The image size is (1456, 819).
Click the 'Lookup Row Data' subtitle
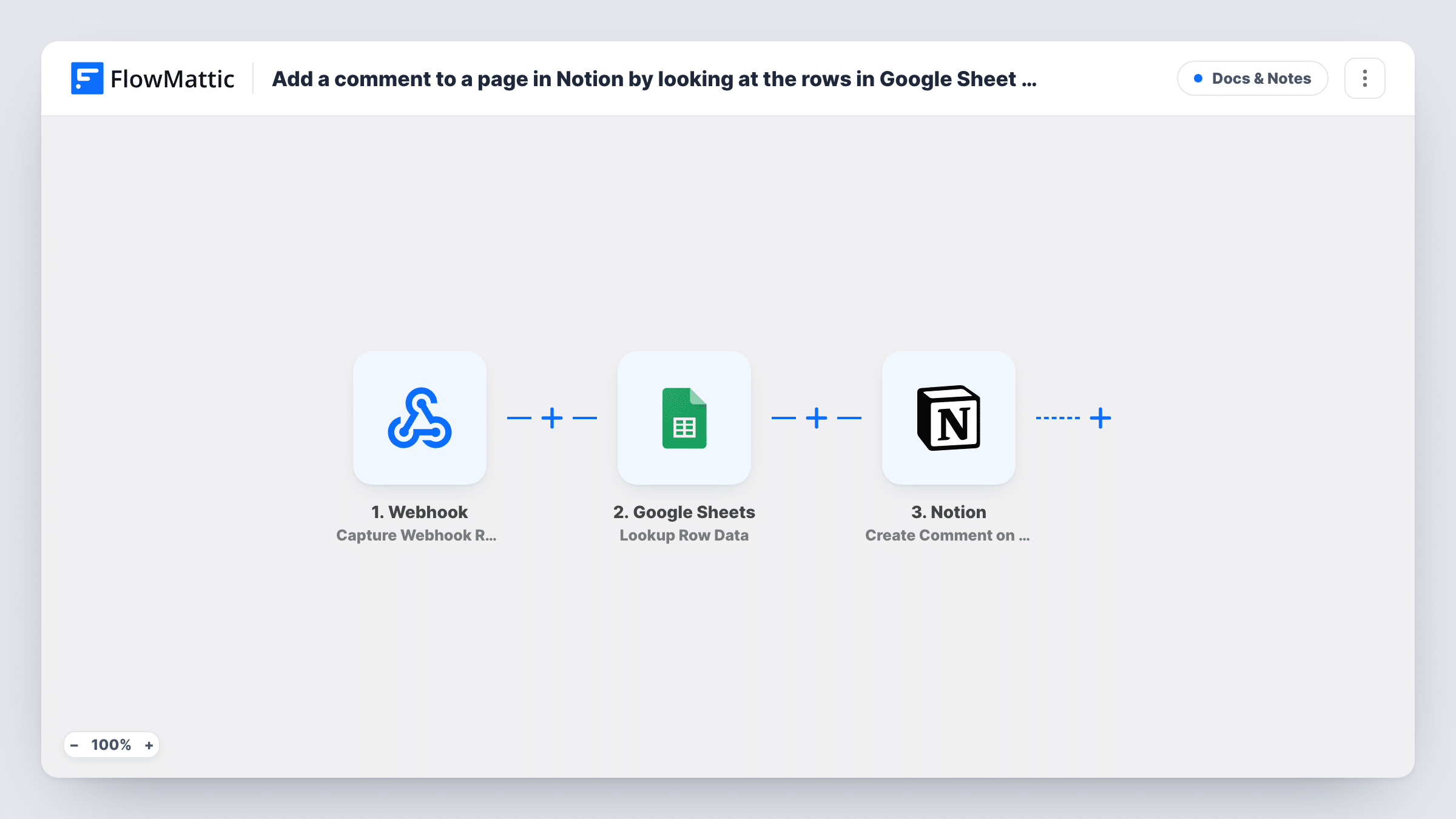684,535
